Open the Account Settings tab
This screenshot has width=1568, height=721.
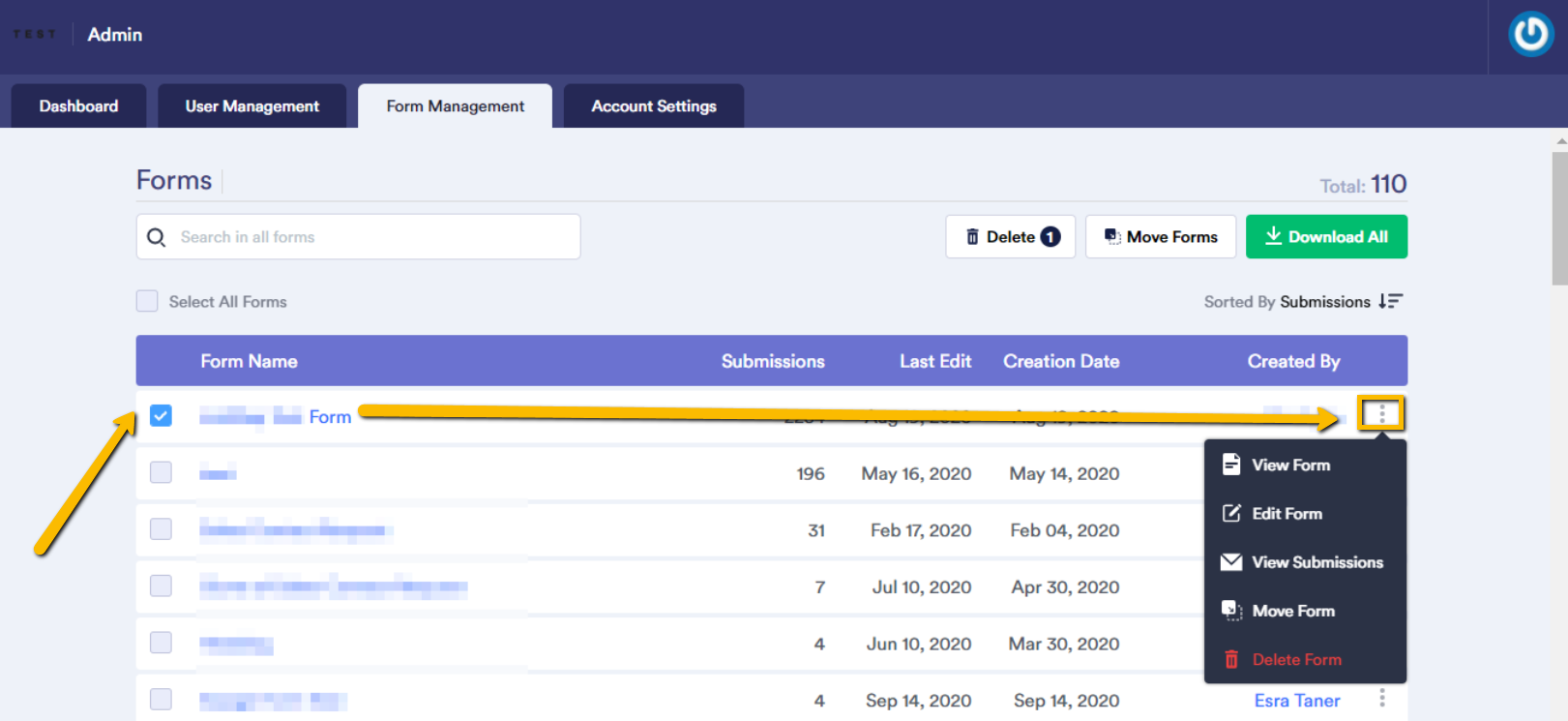pyautogui.click(x=654, y=106)
